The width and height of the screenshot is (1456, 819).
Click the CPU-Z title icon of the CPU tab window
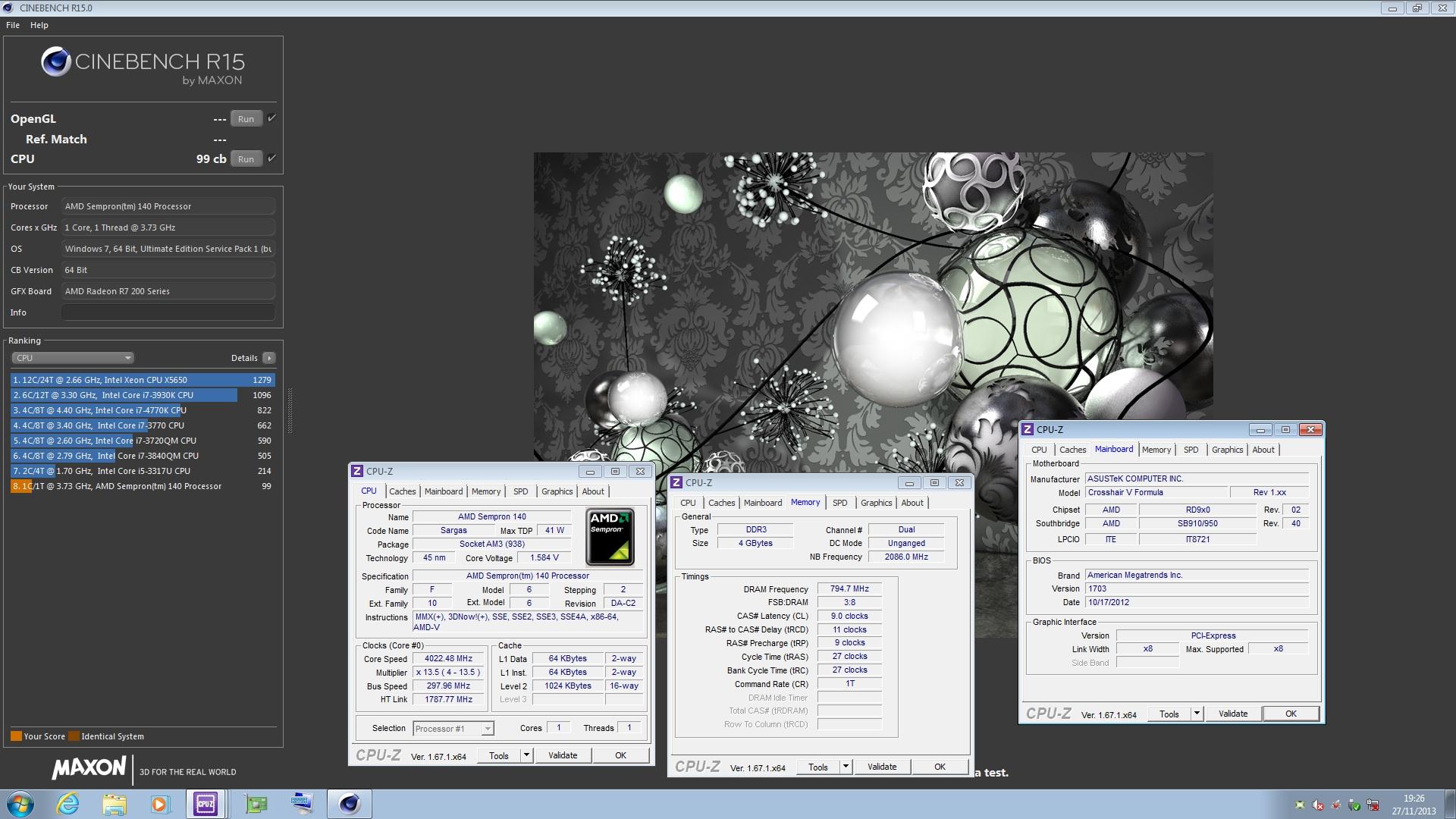click(357, 471)
